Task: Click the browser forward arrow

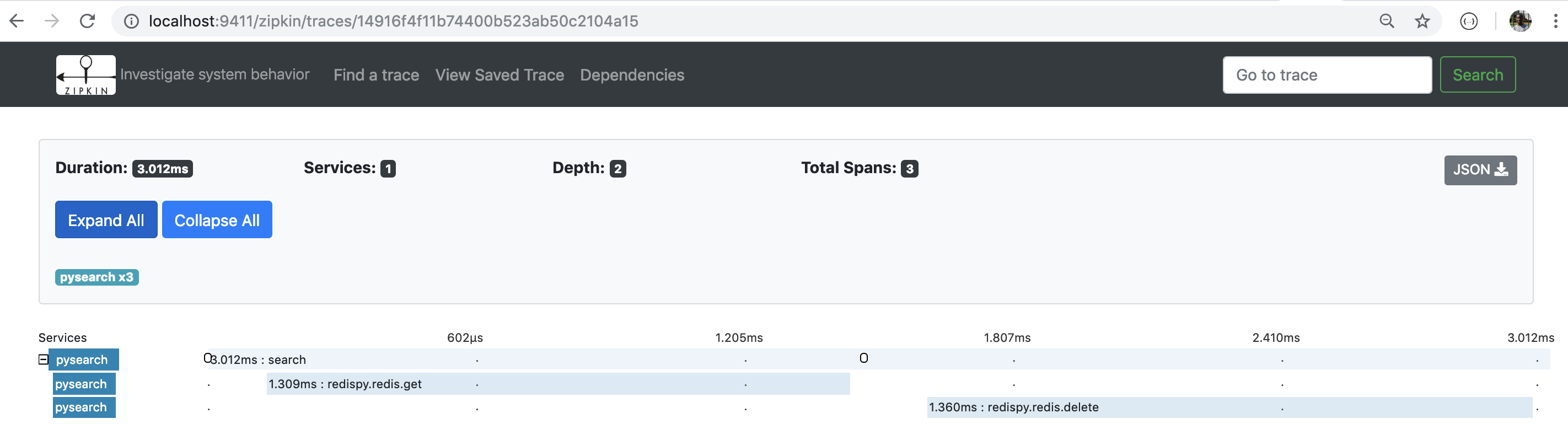Action: click(x=52, y=22)
